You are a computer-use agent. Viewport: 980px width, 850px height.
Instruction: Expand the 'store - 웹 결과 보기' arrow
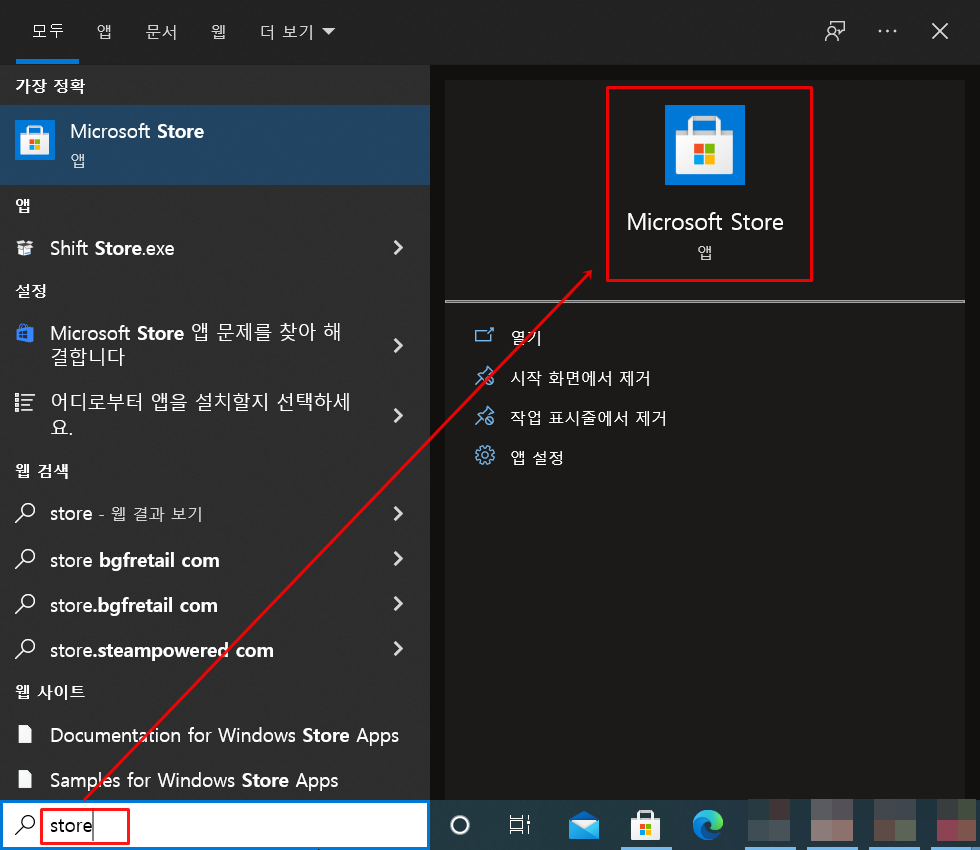click(398, 513)
